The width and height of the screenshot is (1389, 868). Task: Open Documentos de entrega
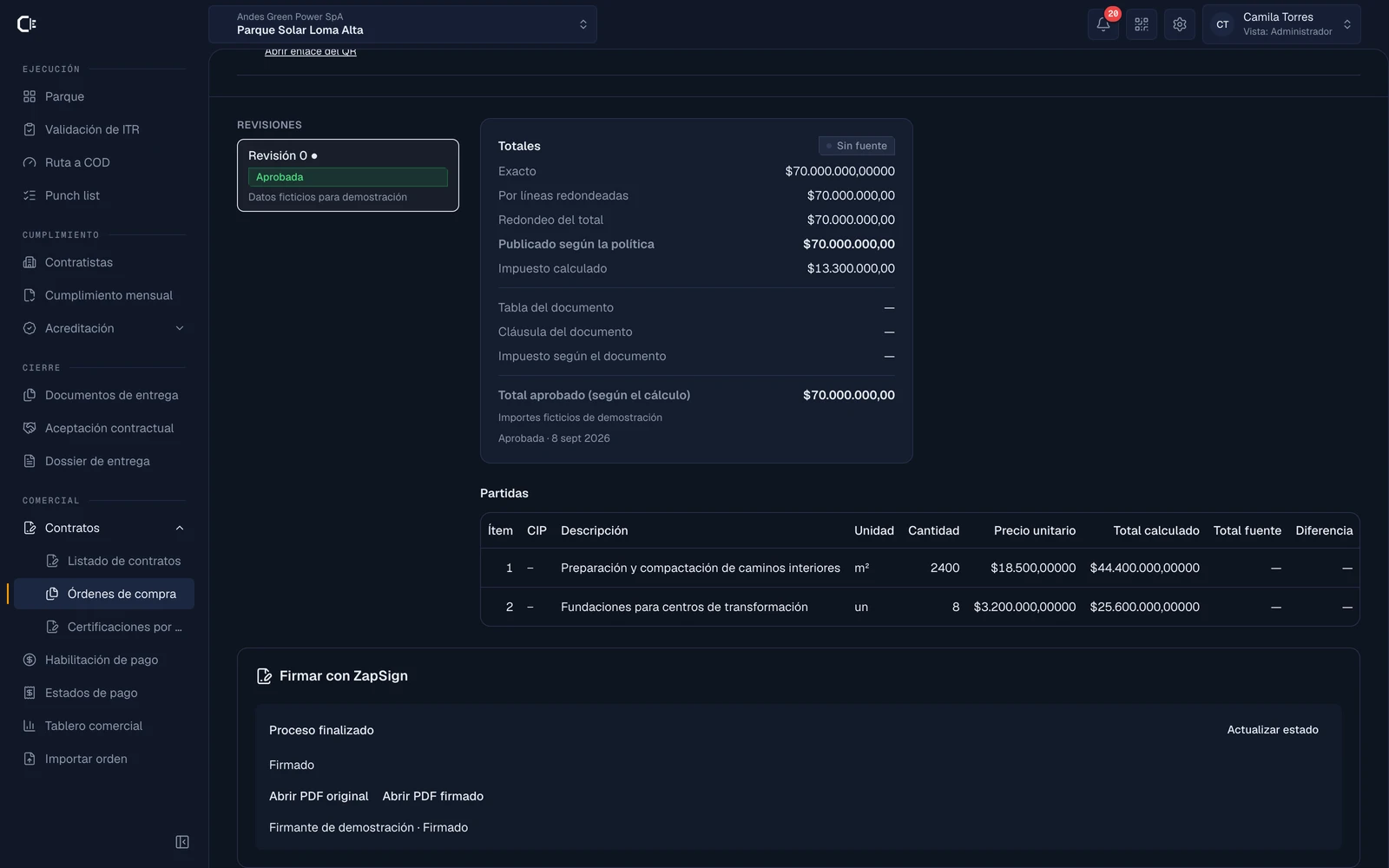click(104, 395)
